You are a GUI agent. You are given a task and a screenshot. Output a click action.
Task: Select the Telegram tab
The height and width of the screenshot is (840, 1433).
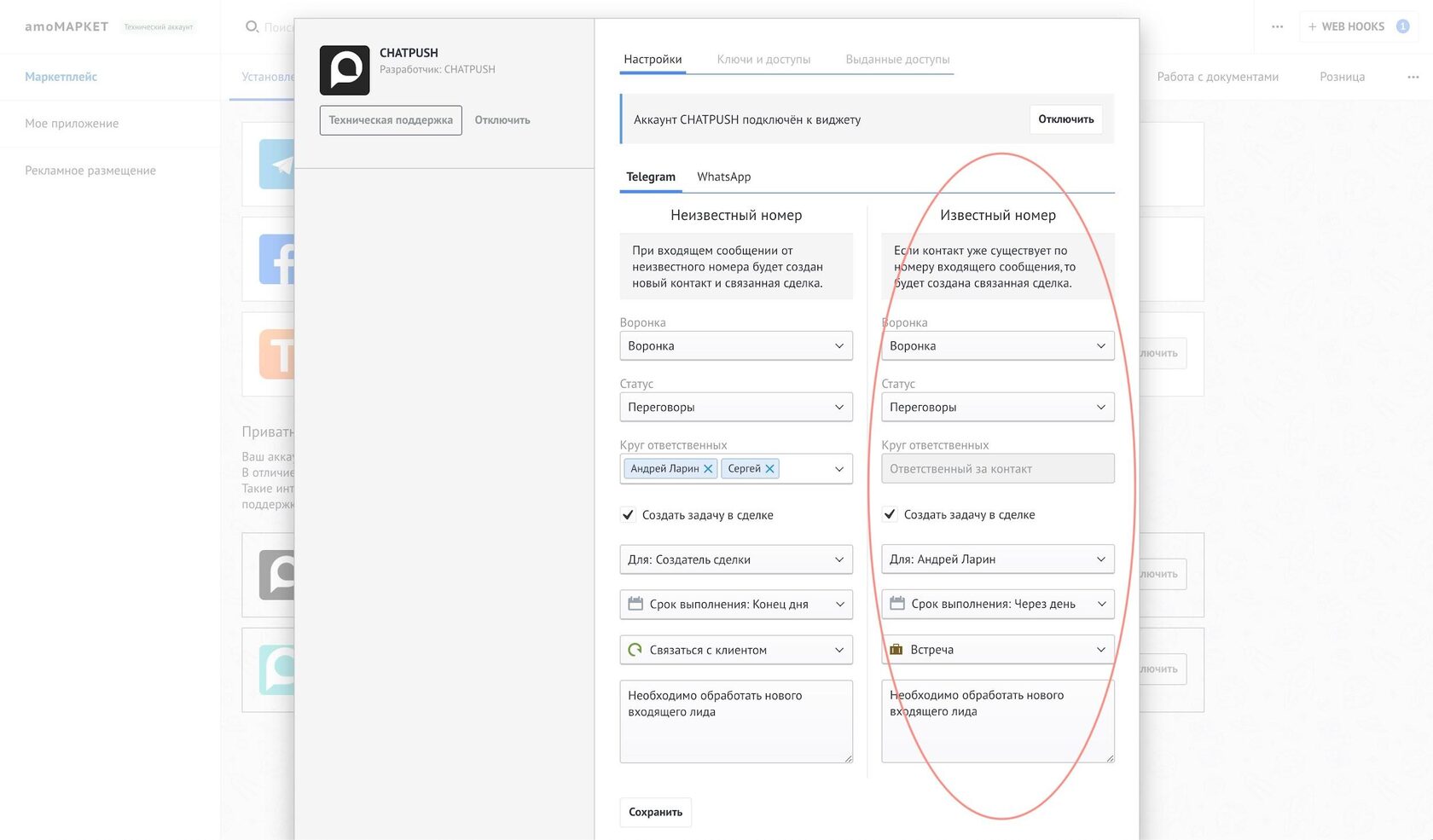tap(651, 177)
